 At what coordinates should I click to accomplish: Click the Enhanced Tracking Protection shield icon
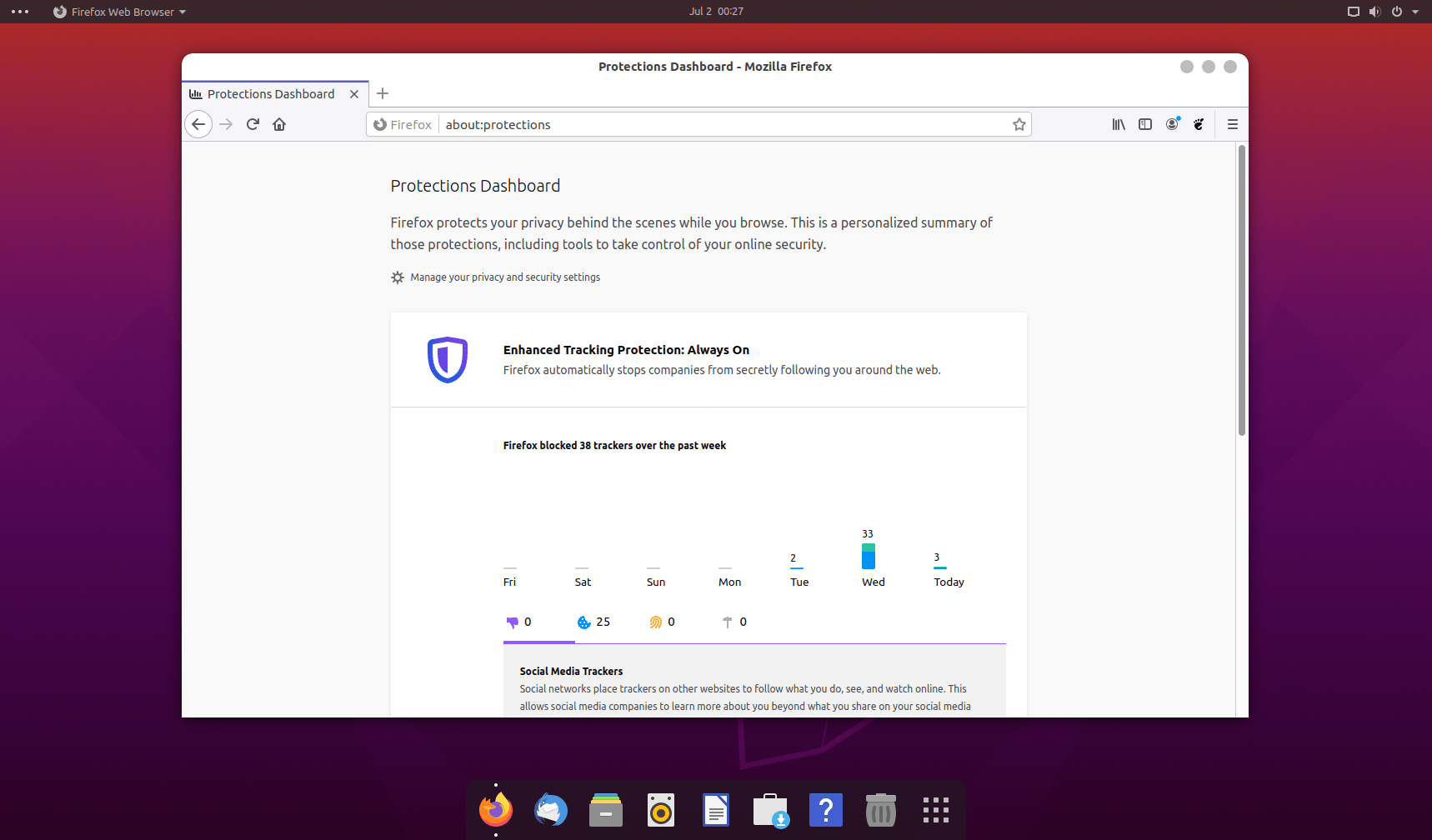click(448, 360)
